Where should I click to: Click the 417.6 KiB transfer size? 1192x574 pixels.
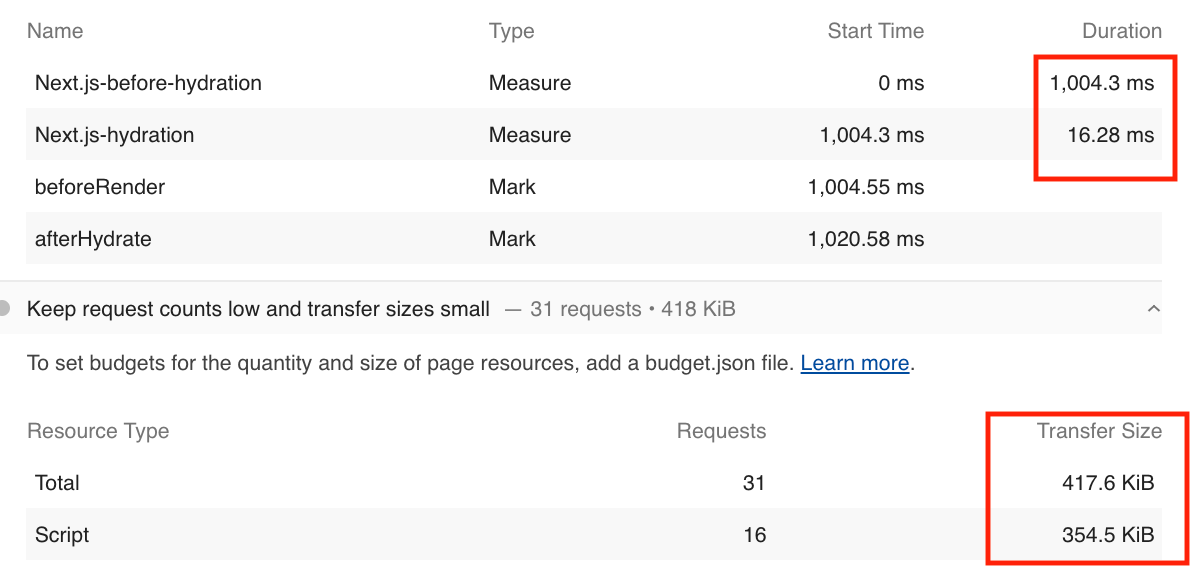1108,483
